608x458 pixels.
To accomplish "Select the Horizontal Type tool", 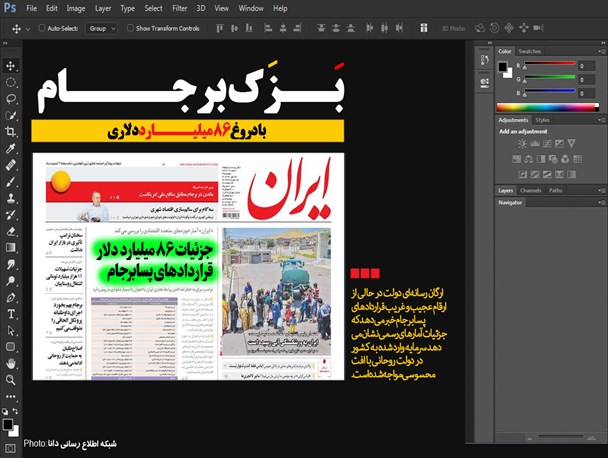I will [10, 314].
